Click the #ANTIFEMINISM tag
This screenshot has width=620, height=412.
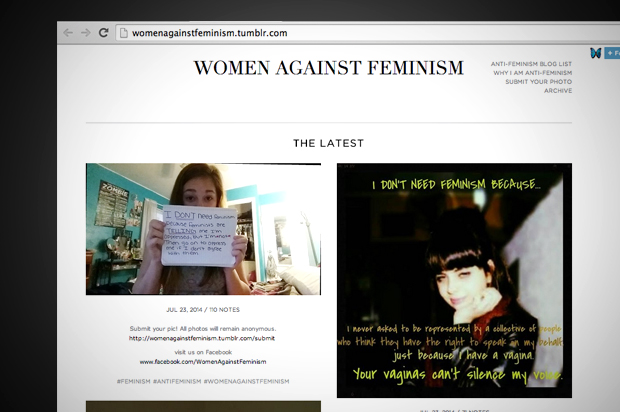click(x=177, y=381)
